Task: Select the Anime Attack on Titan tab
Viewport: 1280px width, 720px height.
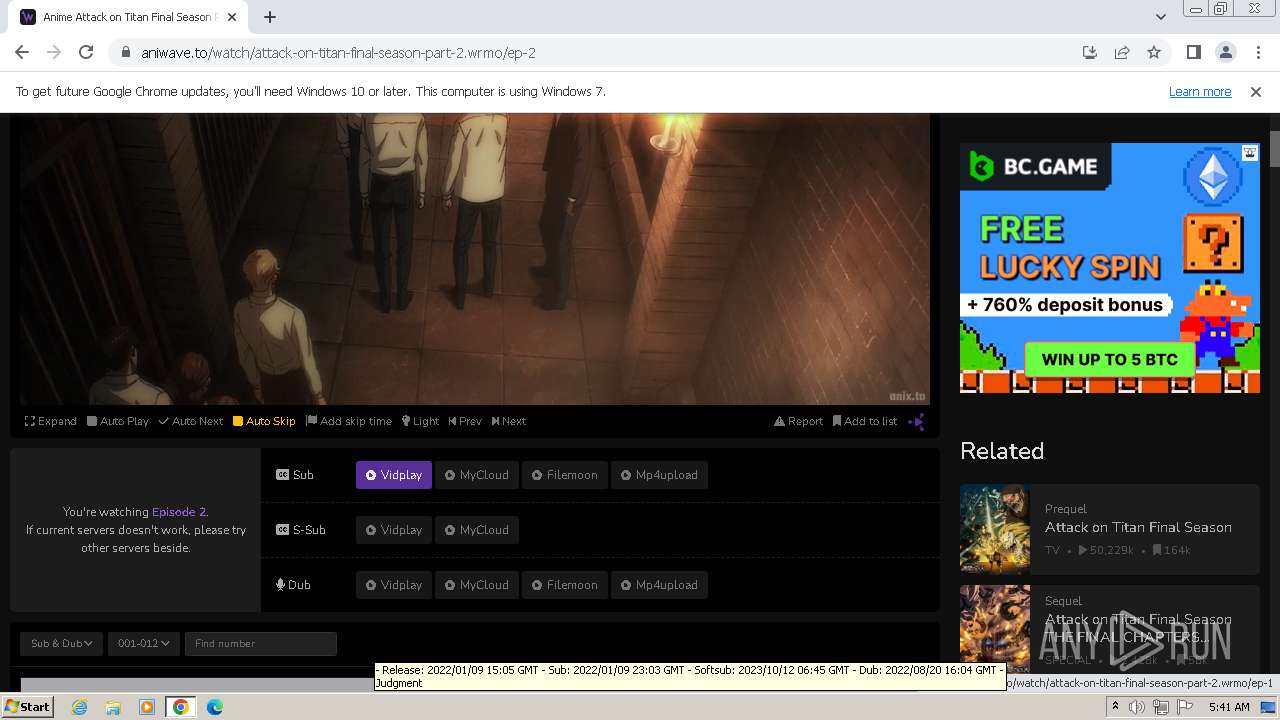Action: tap(130, 17)
